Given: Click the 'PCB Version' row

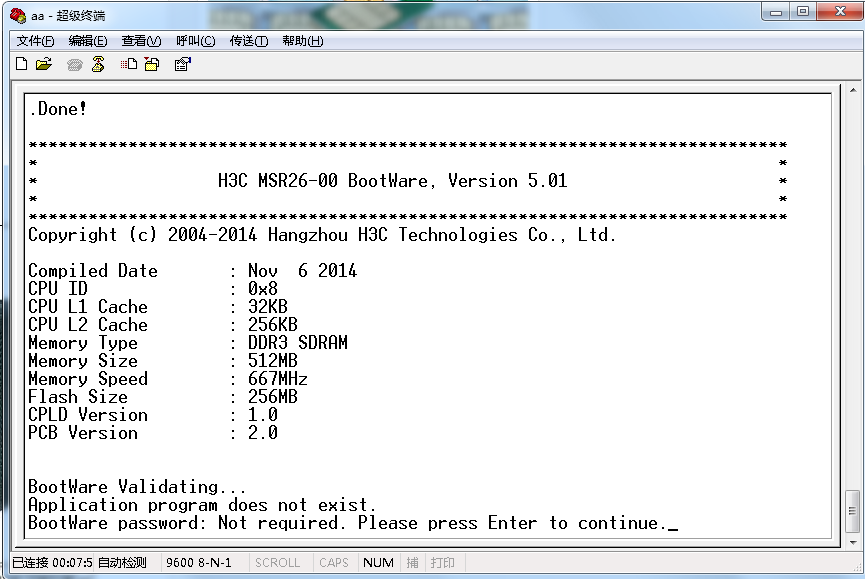Looking at the screenshot, I should click(153, 433).
